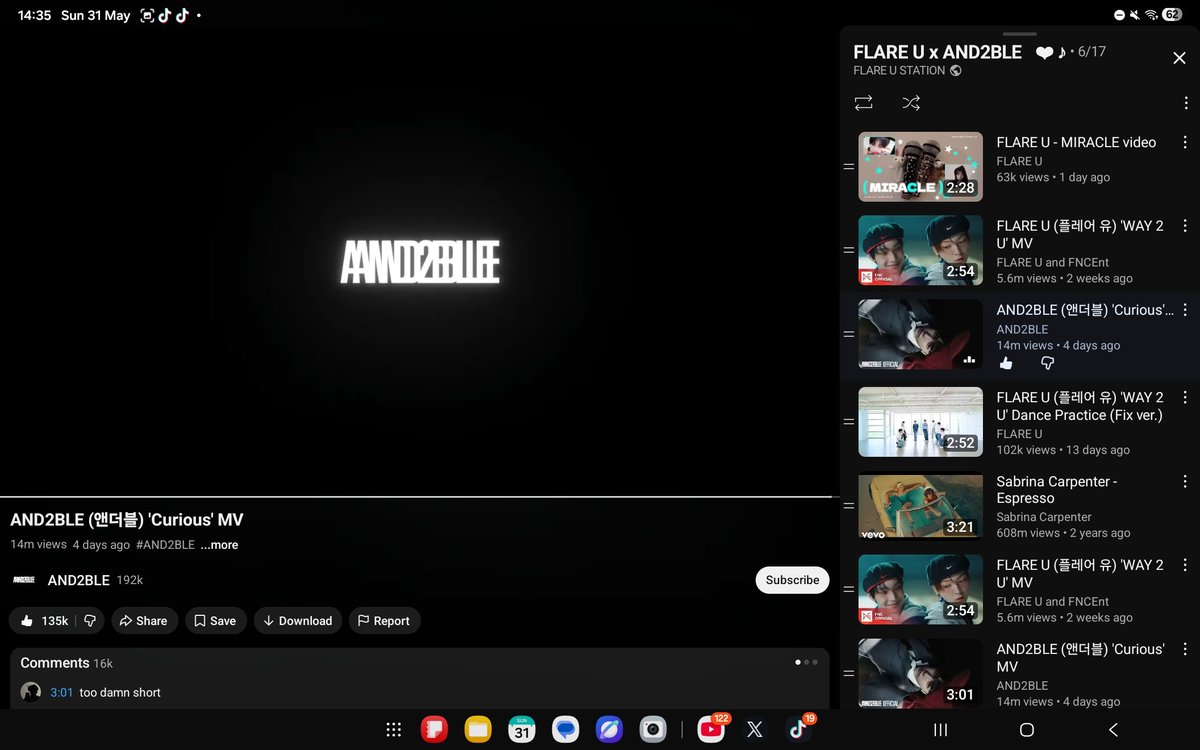Report the video

pyautogui.click(x=384, y=621)
